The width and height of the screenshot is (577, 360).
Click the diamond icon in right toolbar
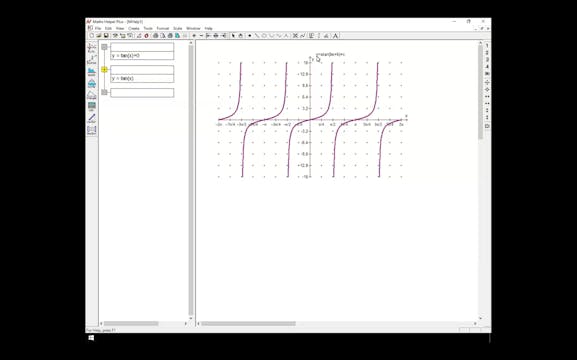click(x=487, y=89)
